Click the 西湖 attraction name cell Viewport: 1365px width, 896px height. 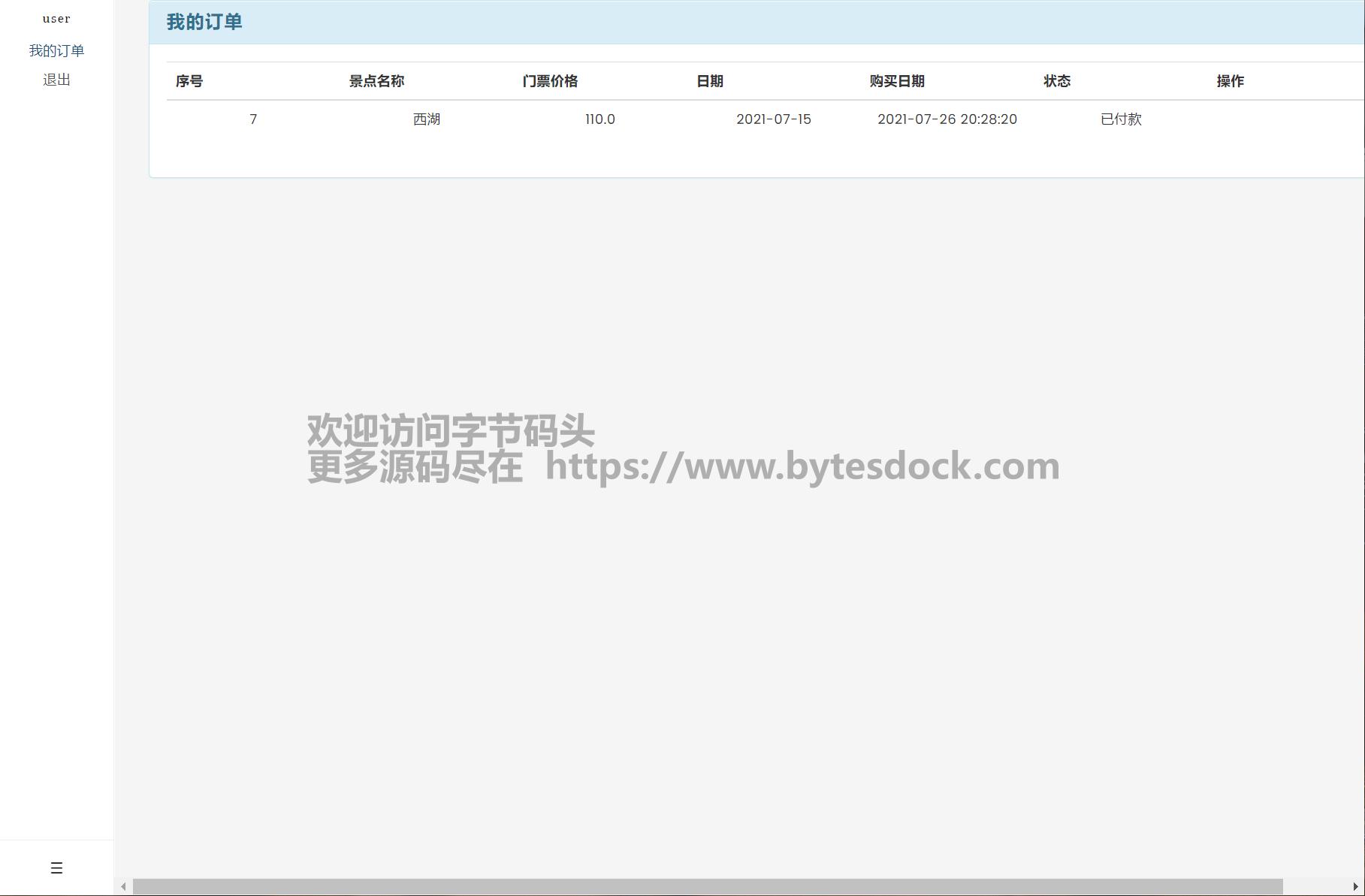(x=427, y=119)
